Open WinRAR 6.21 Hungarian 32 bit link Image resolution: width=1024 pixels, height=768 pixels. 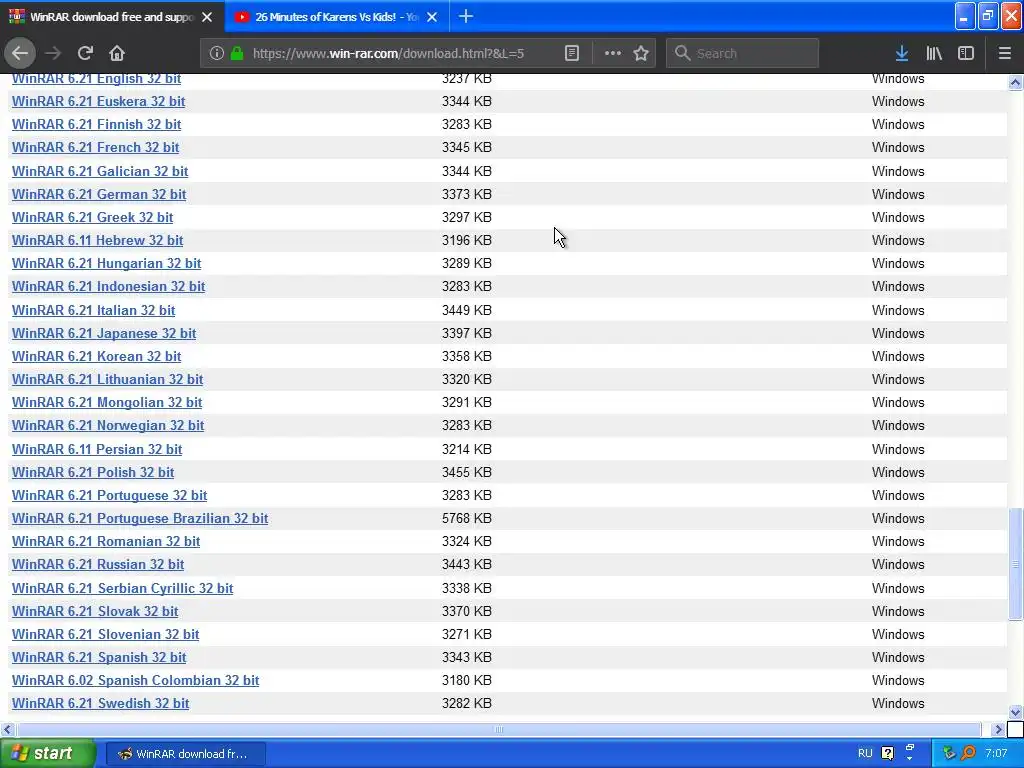[x=106, y=263]
